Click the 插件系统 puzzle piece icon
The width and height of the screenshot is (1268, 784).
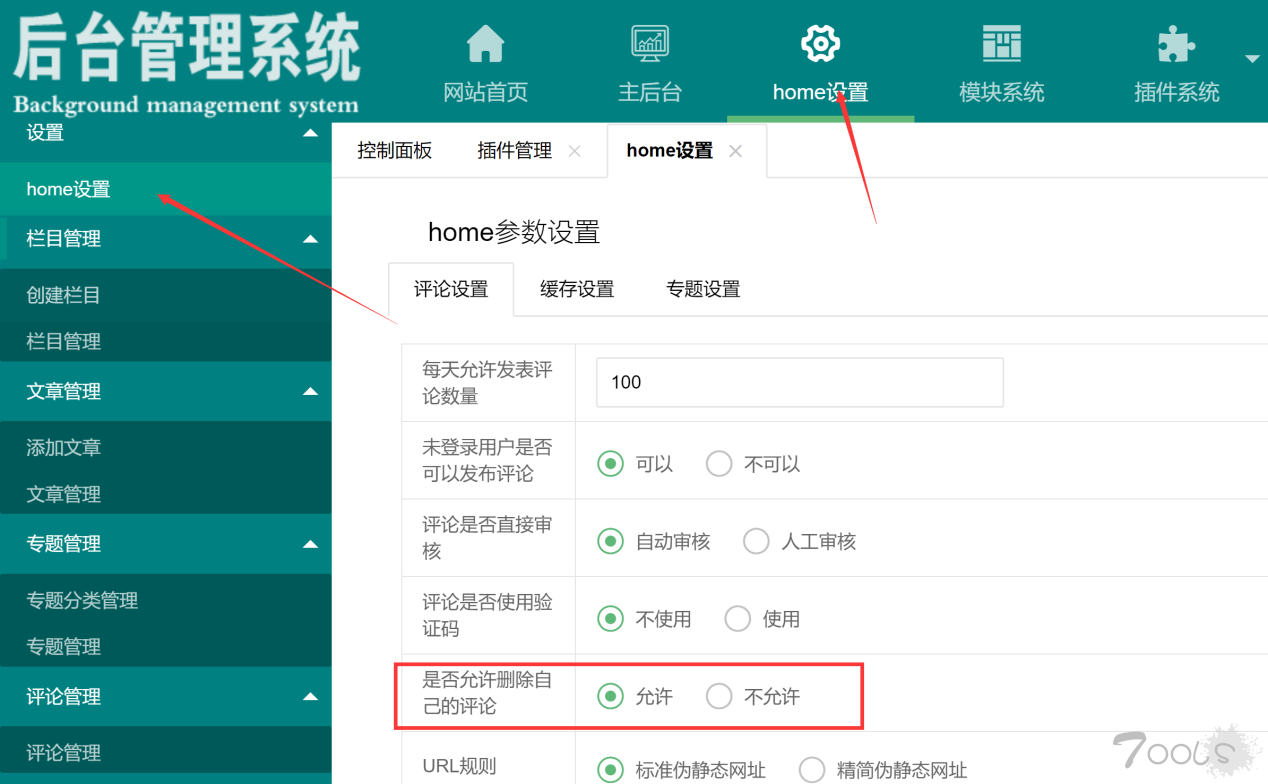[x=1176, y=43]
